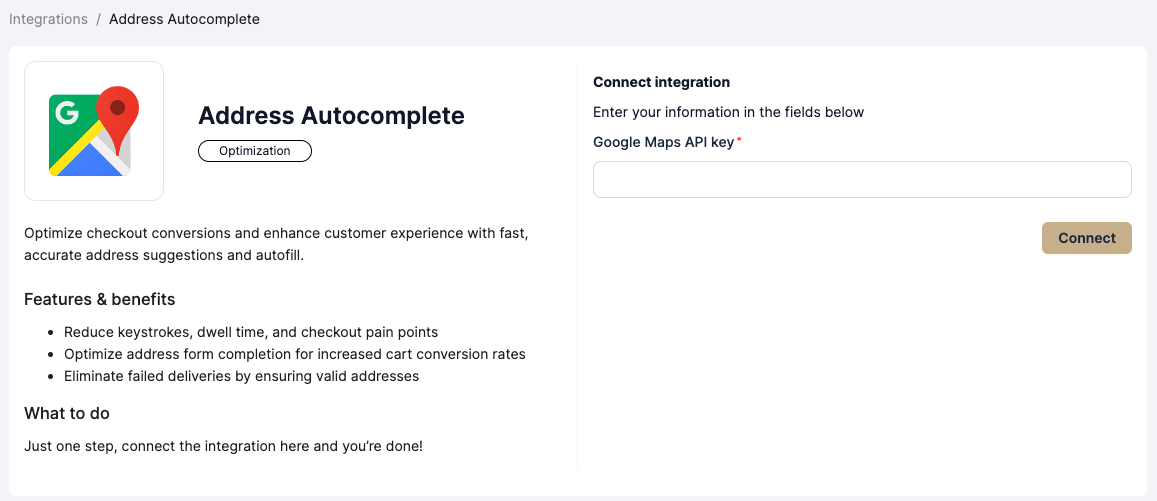The height and width of the screenshot is (501, 1157).
Task: Click the What to do heading
Action: [67, 413]
